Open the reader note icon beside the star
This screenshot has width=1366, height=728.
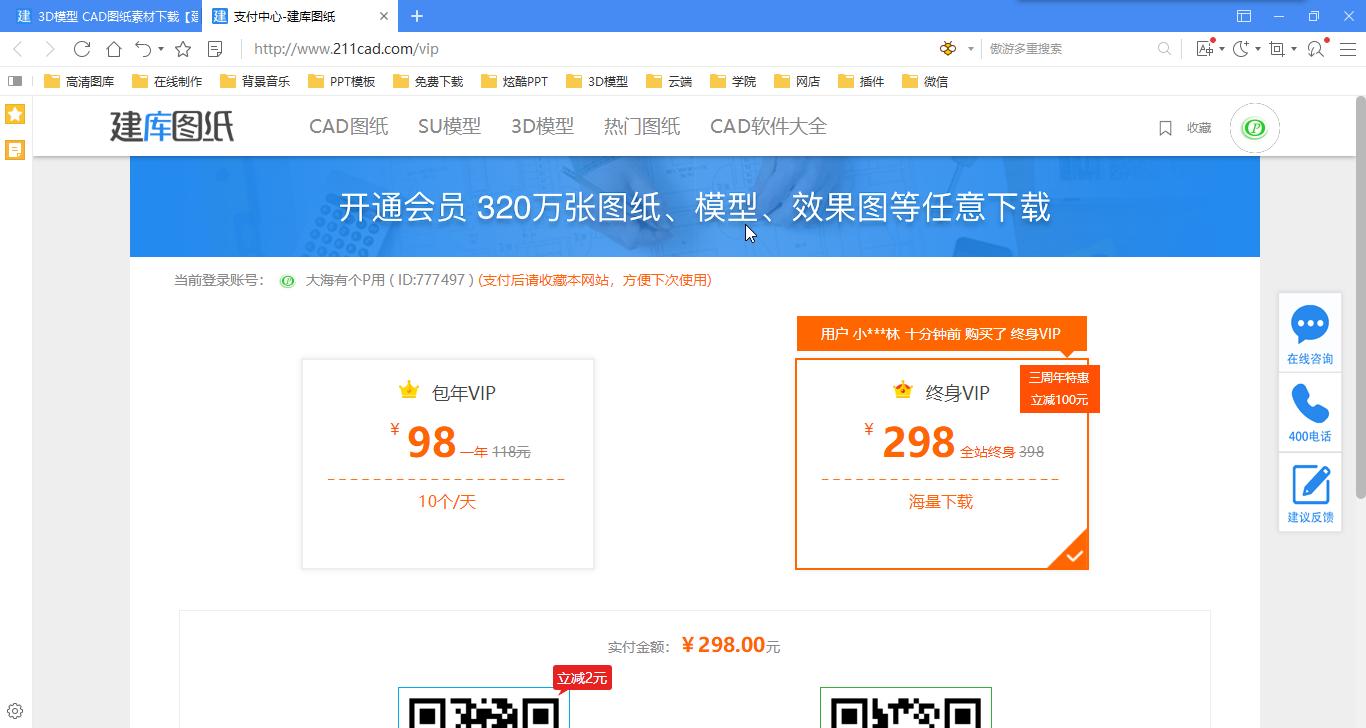click(x=215, y=49)
